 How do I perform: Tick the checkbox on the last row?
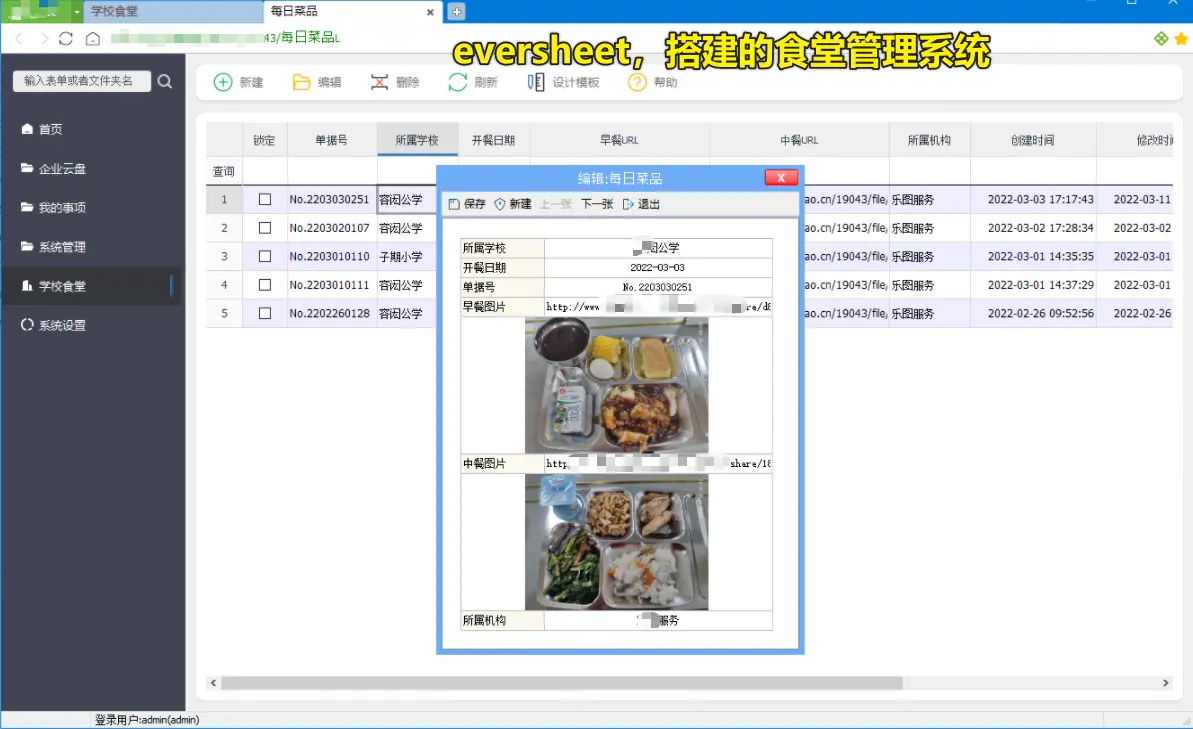(264, 313)
